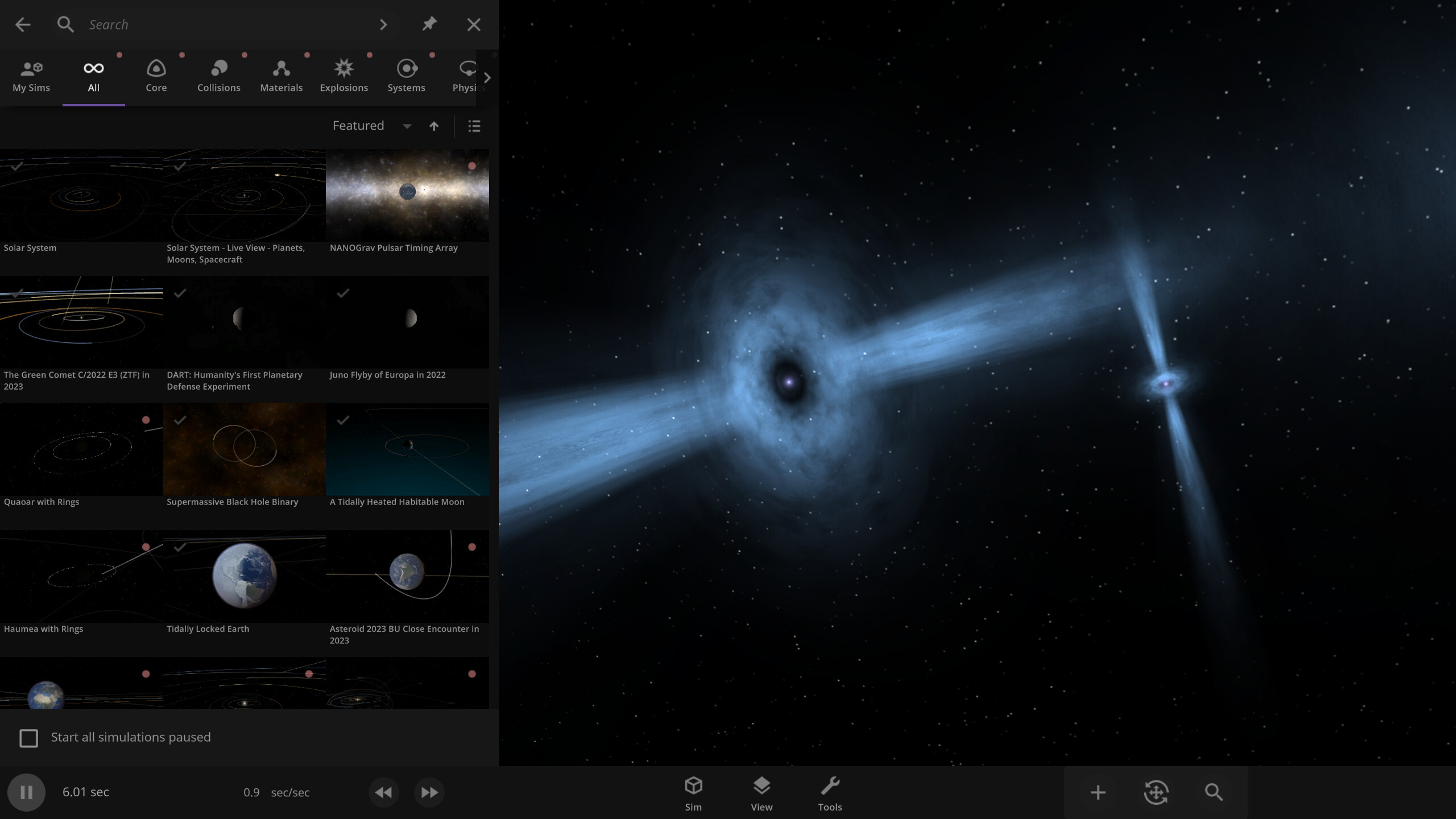Uncheck the Solar System thumbnail checkmark
Image resolution: width=1456 pixels, height=819 pixels.
click(16, 167)
